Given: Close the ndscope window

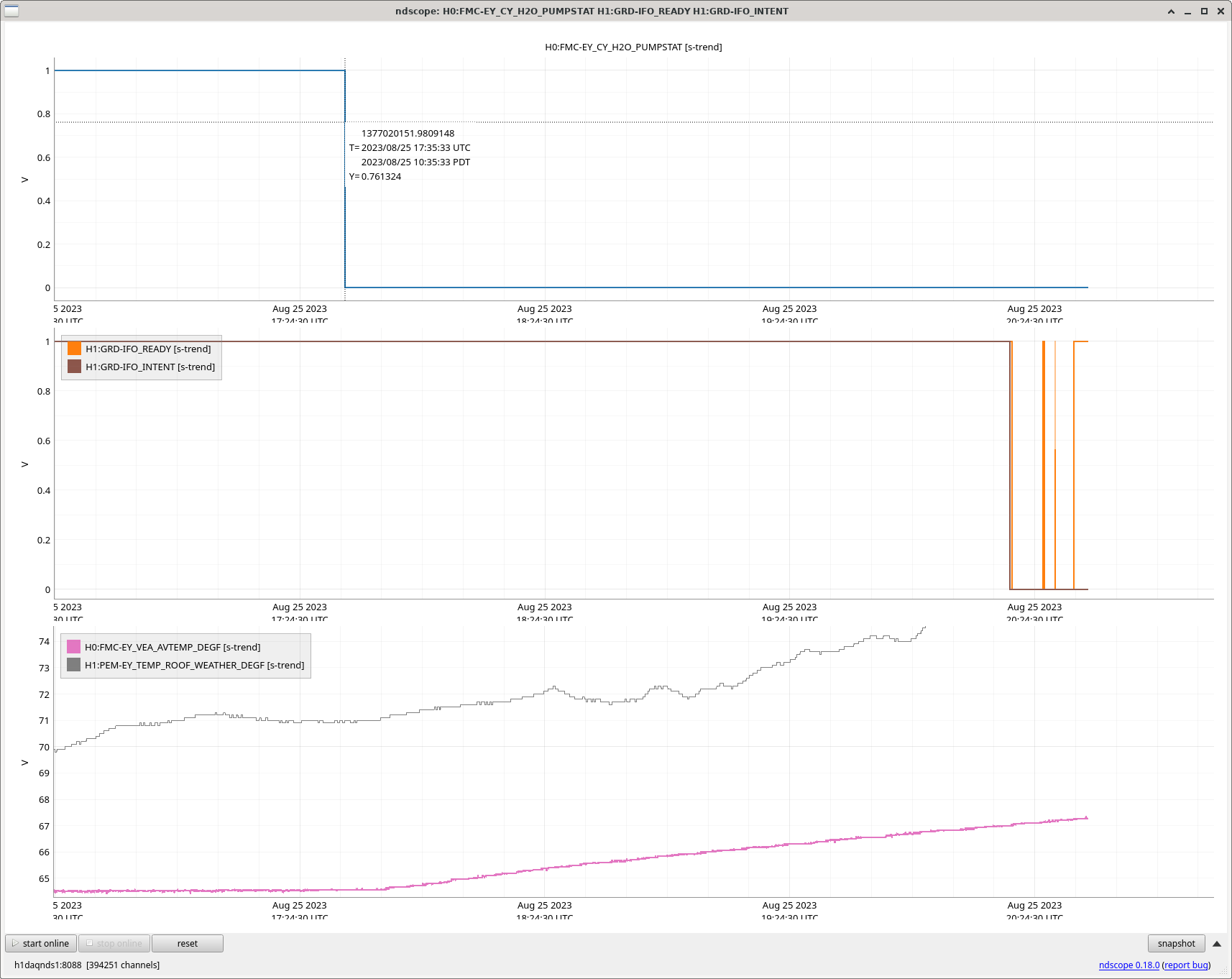Looking at the screenshot, I should [x=1220, y=11].
